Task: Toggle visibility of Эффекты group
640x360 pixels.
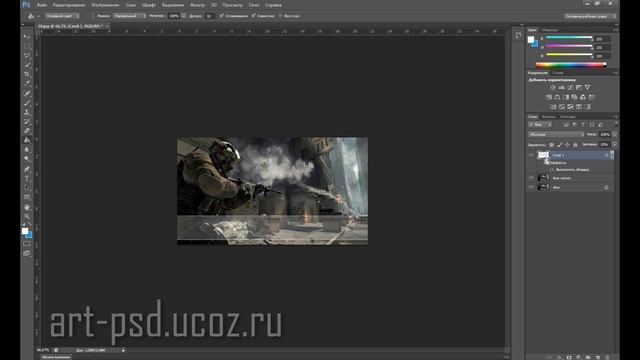Action: pyautogui.click(x=547, y=162)
